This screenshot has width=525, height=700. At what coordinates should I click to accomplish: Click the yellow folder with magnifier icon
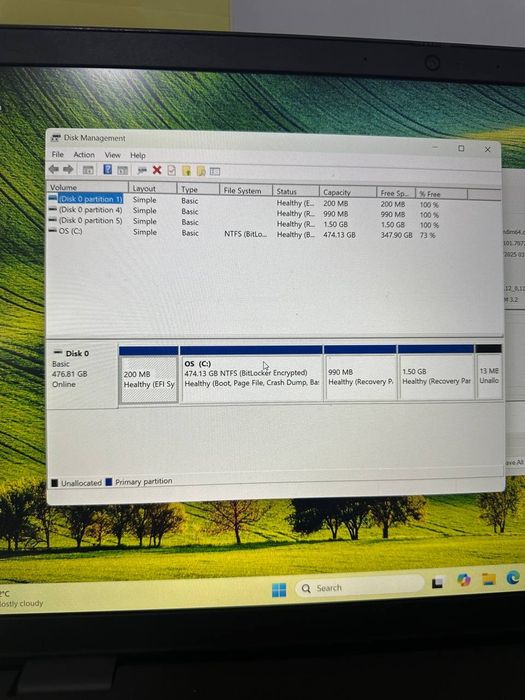[201, 171]
